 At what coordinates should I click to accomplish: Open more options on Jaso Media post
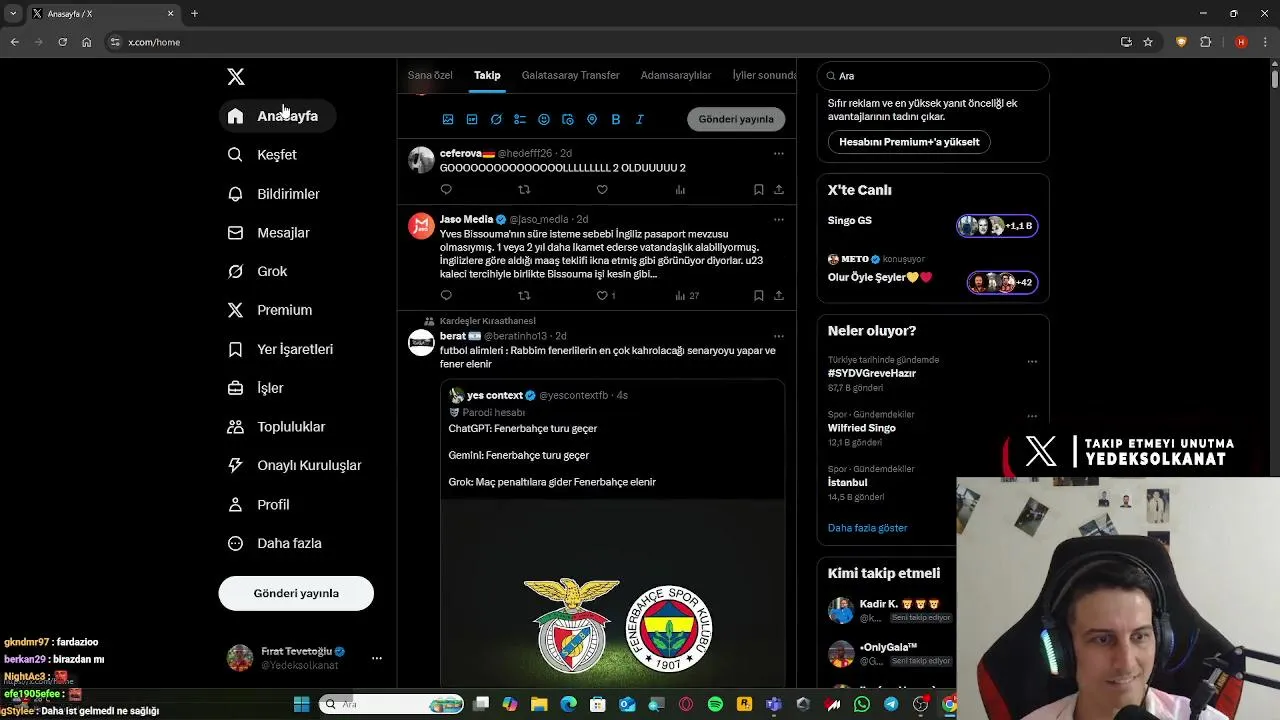[x=779, y=220]
